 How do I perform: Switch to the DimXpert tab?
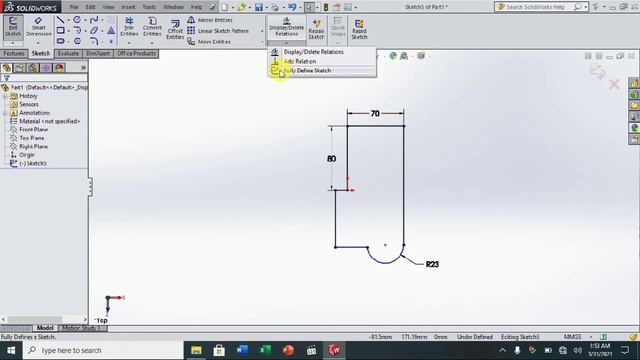coord(98,53)
